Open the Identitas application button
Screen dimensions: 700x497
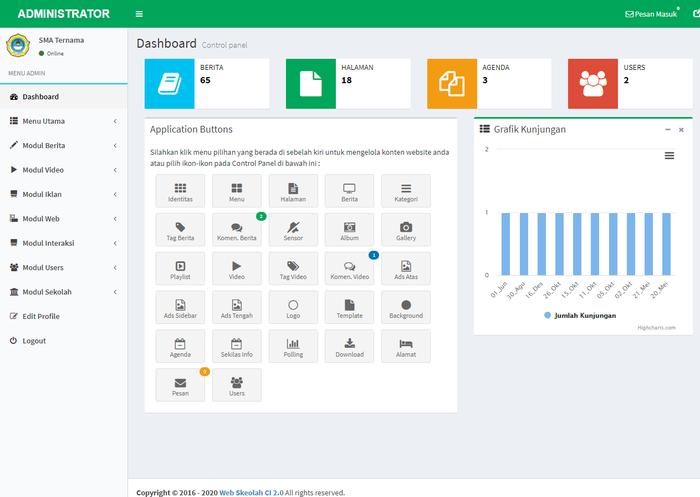tap(180, 191)
